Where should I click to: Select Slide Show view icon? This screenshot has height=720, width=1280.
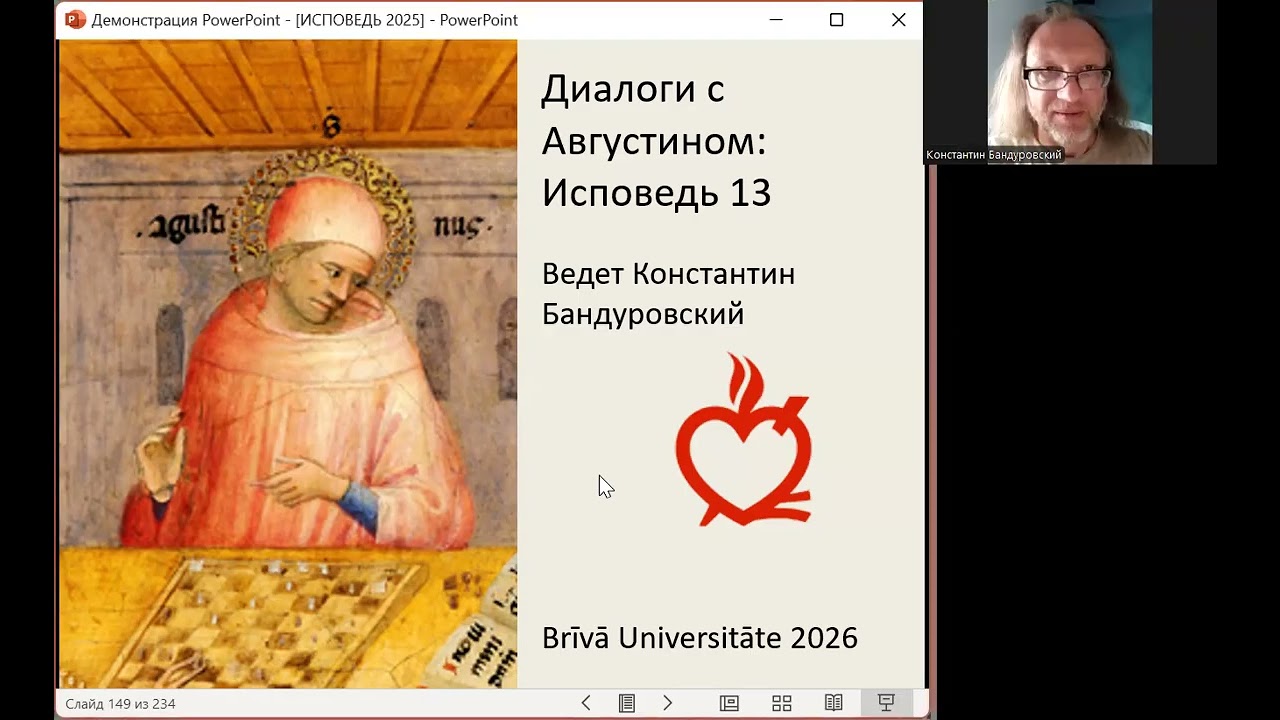[886, 703]
